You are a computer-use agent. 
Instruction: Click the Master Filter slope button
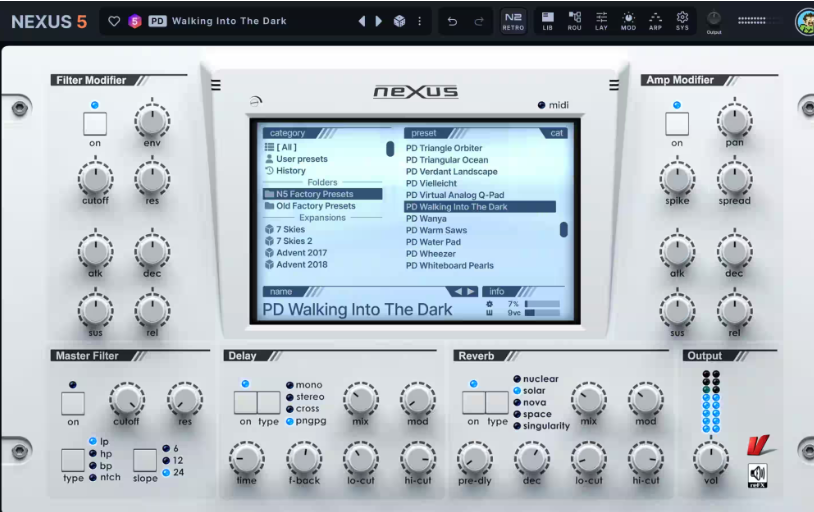click(145, 460)
